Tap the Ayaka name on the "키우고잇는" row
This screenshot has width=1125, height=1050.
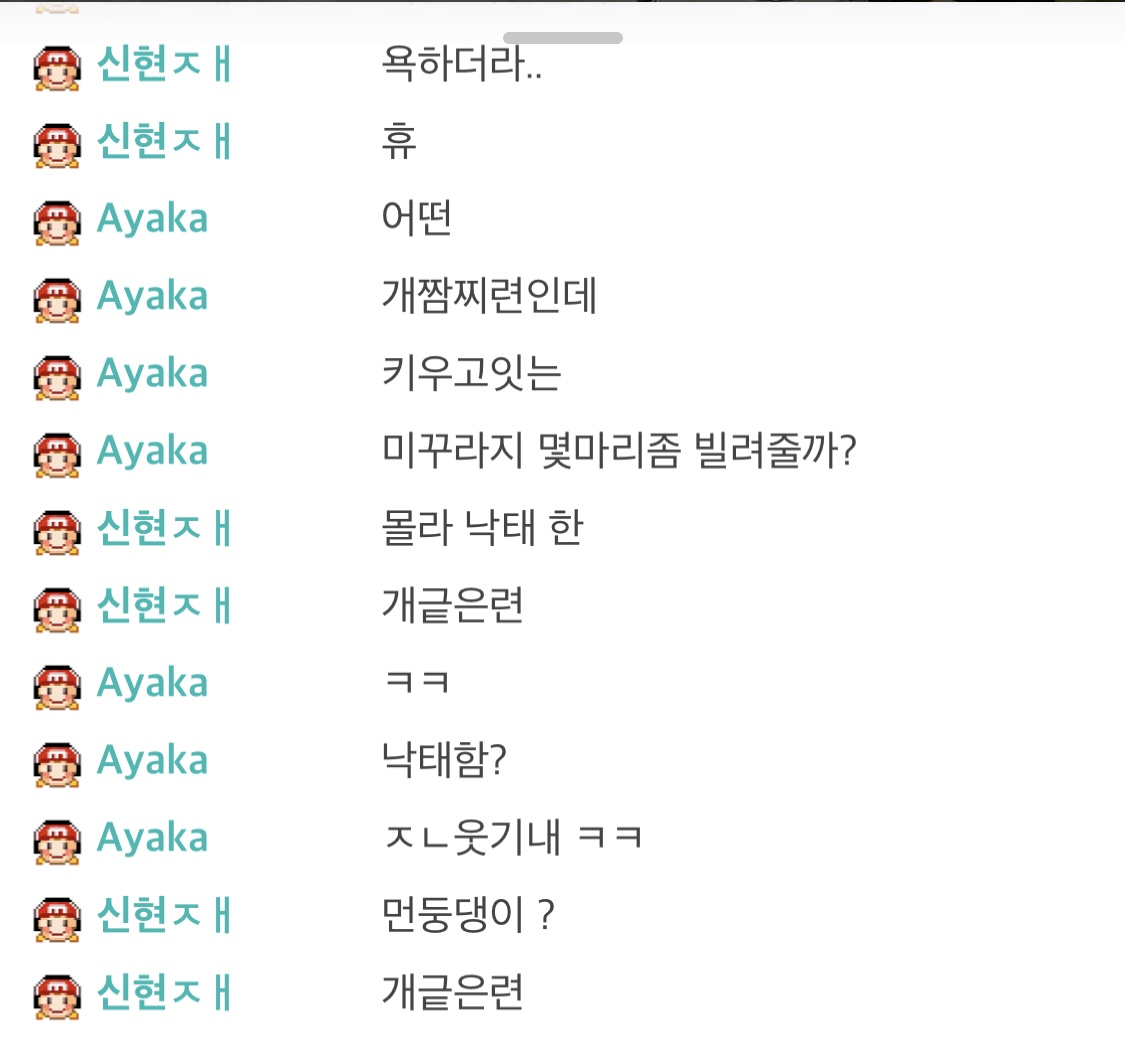[152, 374]
